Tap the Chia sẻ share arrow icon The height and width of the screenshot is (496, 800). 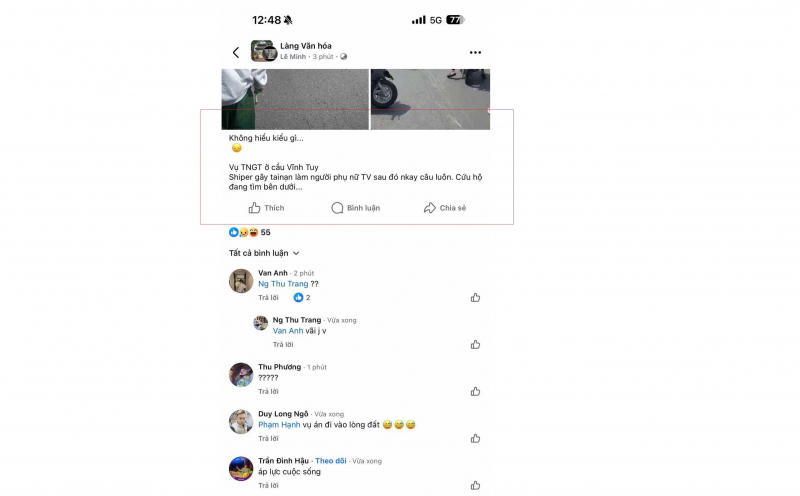[x=430, y=208]
